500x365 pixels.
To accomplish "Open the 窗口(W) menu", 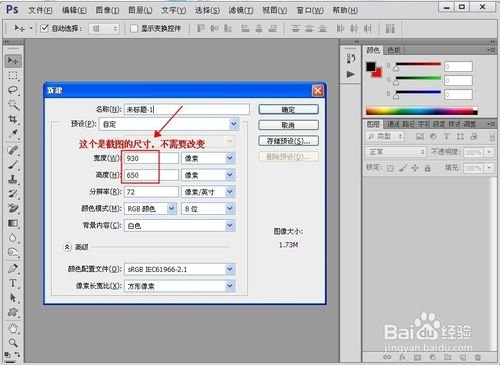I will click(x=310, y=10).
